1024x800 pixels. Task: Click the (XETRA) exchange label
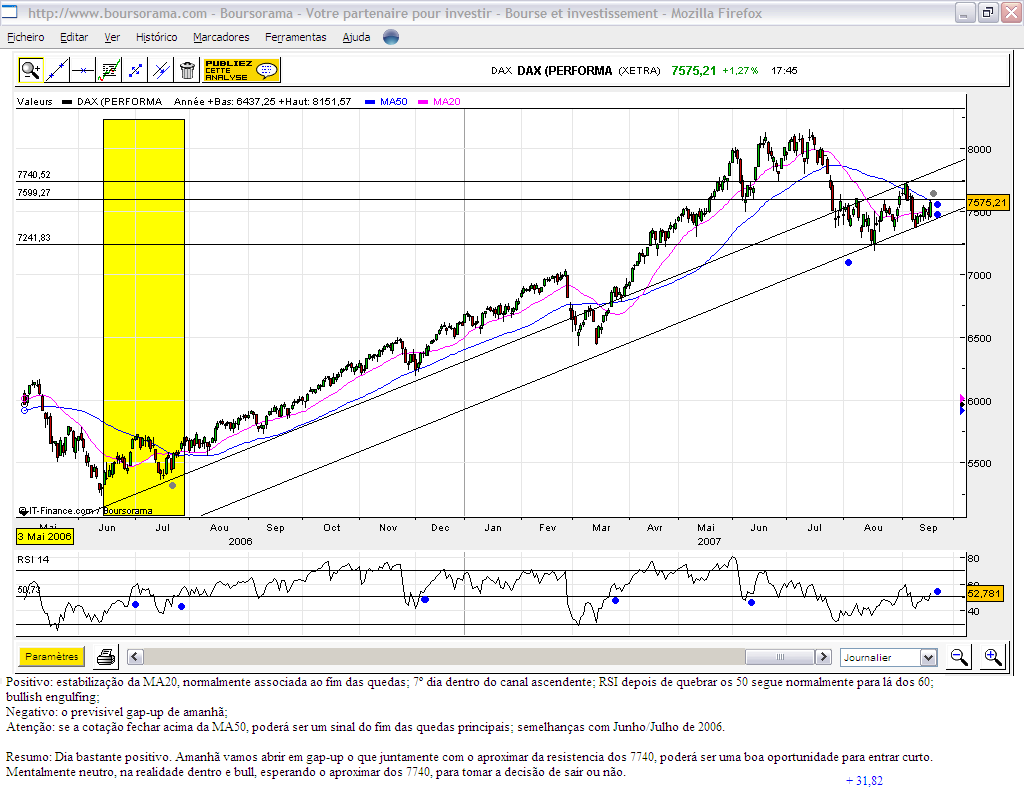[x=639, y=71]
